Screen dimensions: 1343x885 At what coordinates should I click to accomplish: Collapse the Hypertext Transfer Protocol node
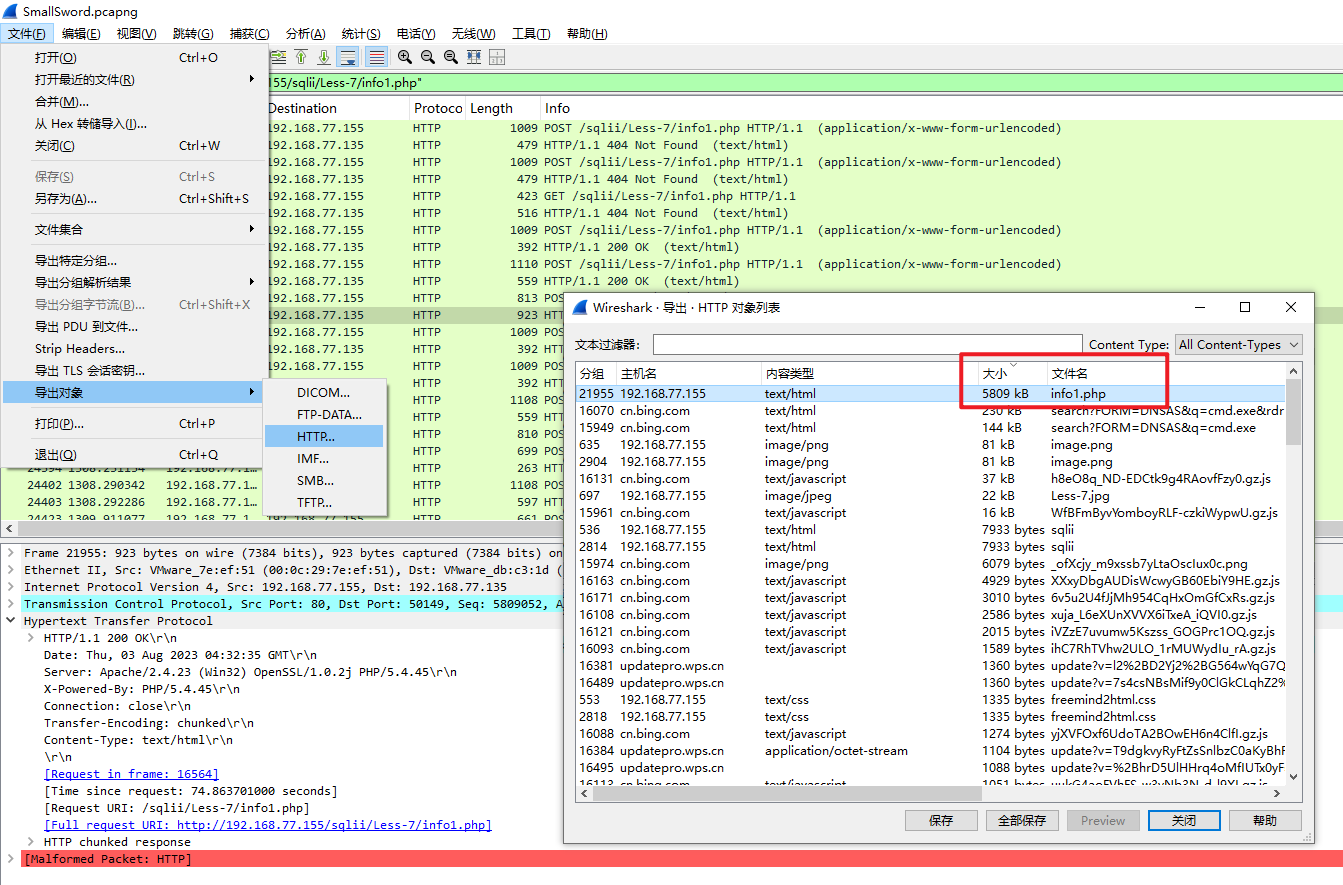coord(11,621)
